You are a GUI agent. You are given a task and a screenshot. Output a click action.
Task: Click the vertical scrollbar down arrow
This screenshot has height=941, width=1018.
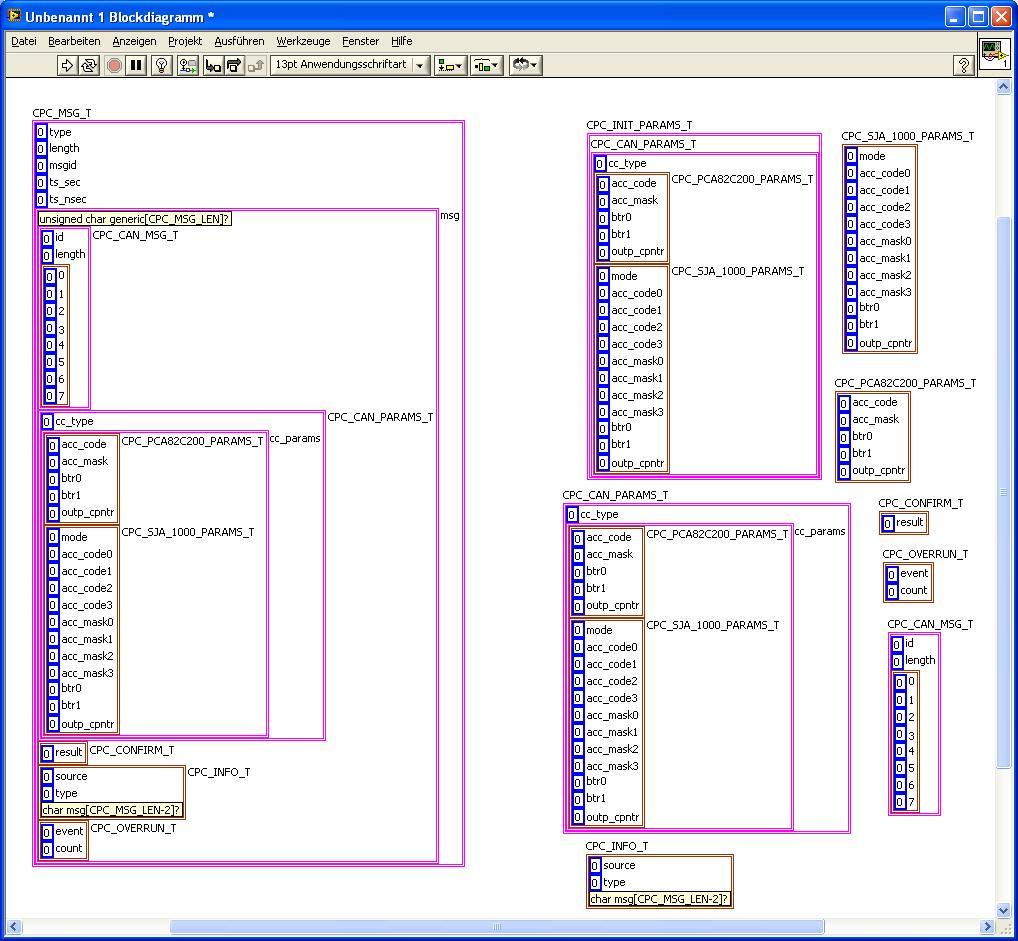1004,910
